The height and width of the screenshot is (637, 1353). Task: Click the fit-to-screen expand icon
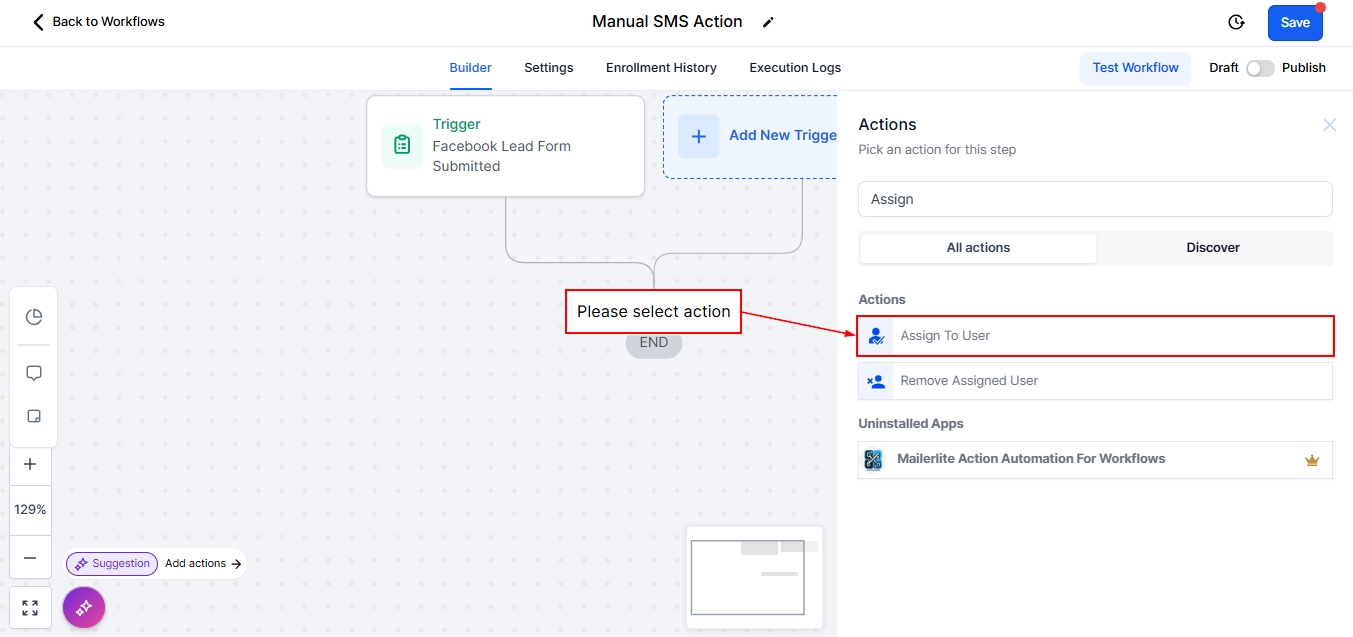point(30,608)
